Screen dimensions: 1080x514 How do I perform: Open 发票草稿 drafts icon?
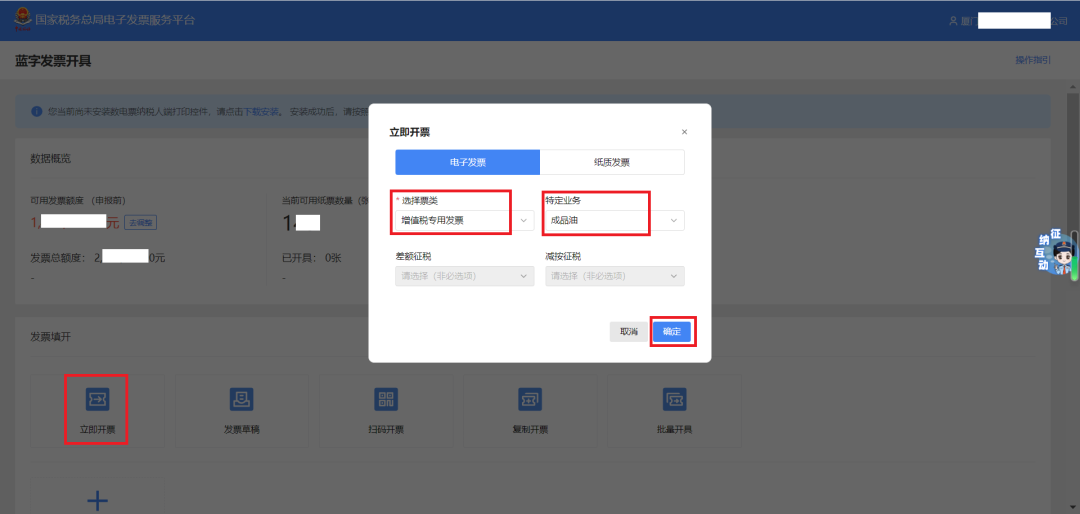coord(241,398)
